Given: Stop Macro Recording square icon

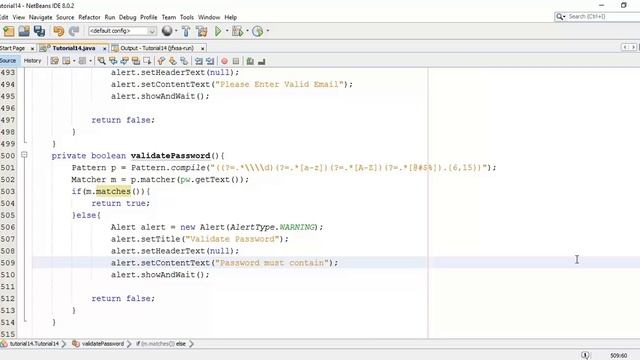Looking at the screenshot, I should (236, 61).
